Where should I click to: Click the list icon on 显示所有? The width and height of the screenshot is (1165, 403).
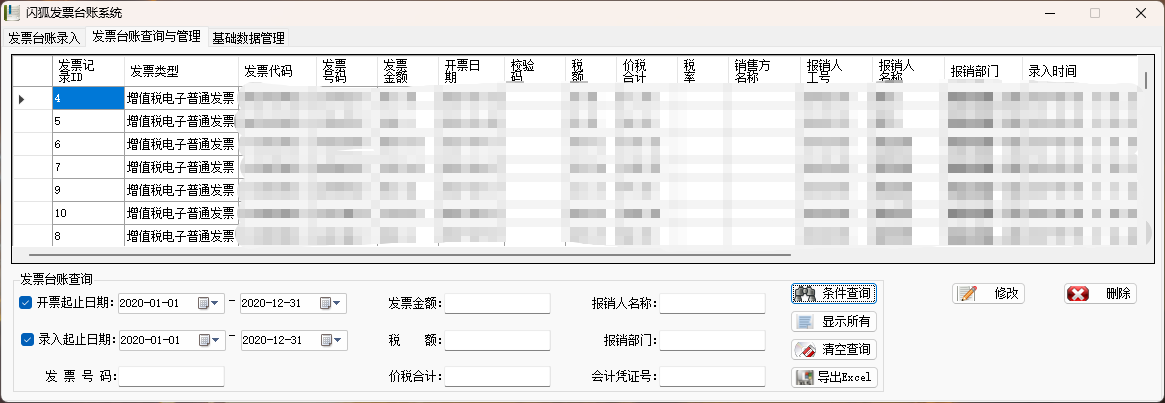[804, 322]
